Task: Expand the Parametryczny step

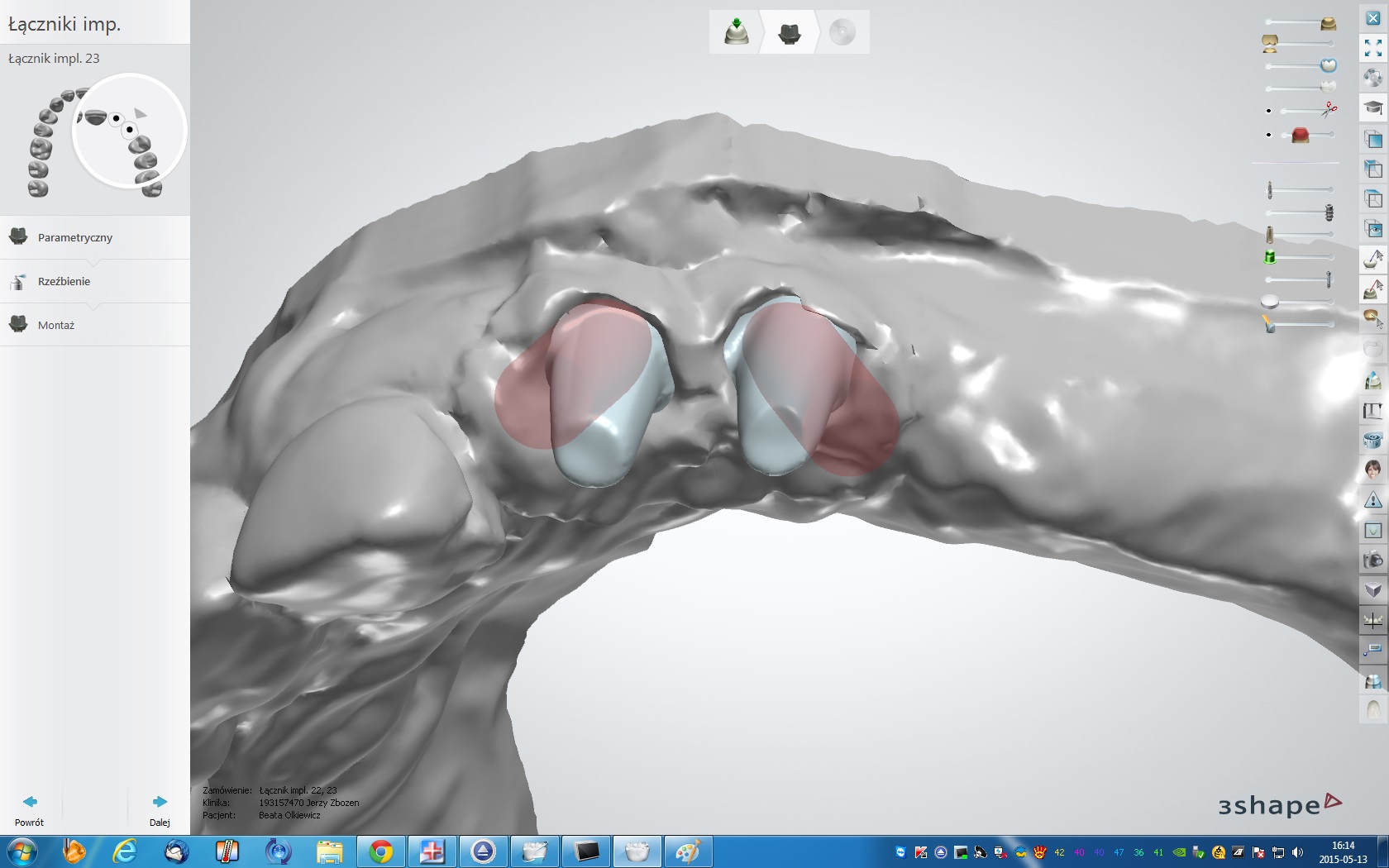Action: [x=74, y=237]
